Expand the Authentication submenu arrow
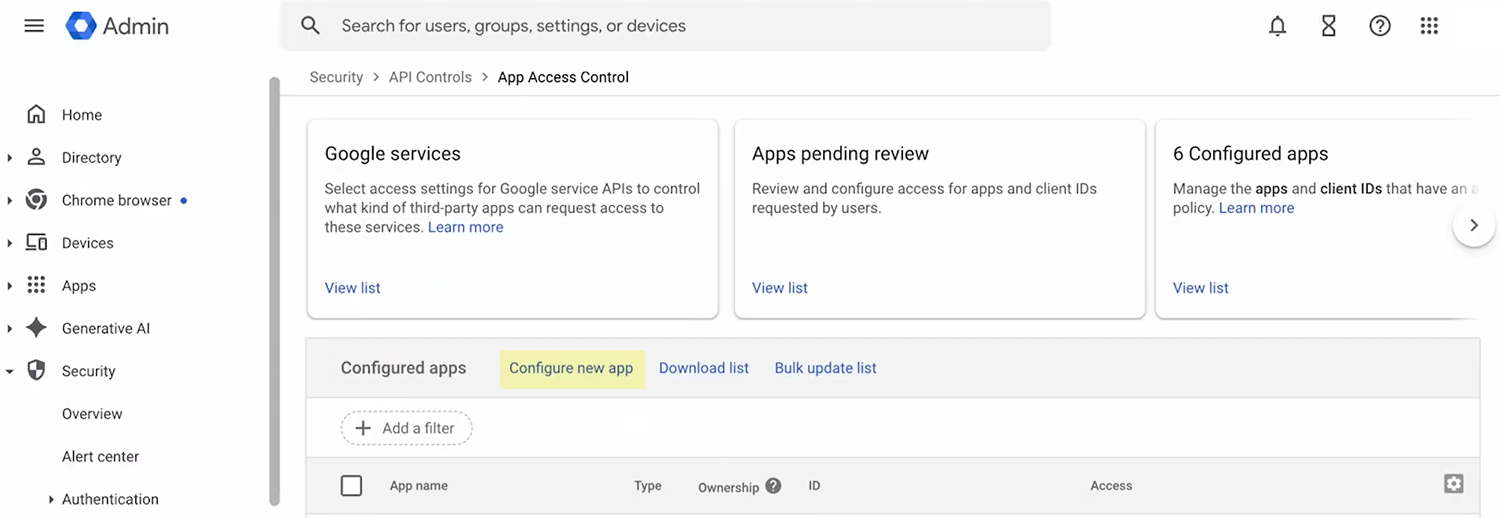The height and width of the screenshot is (518, 1500). [x=51, y=500]
